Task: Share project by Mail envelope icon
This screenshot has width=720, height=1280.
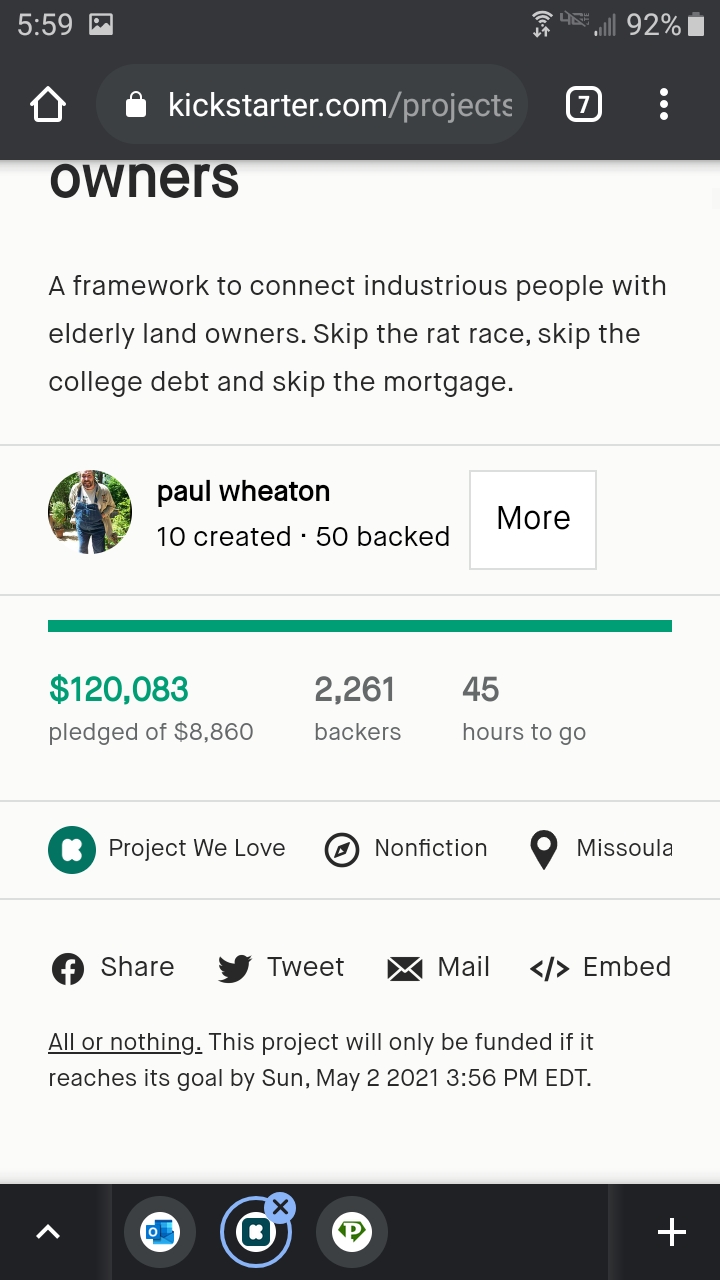Action: point(405,969)
